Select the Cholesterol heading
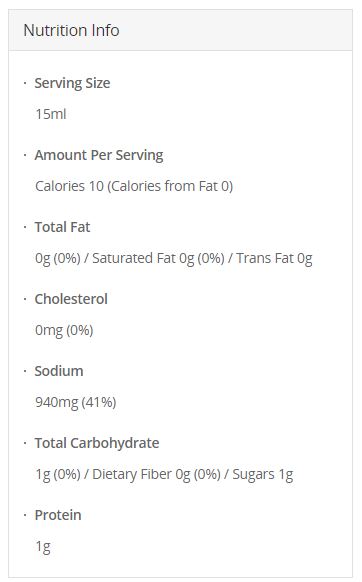Screen dimensions: 362x582 tap(71, 299)
